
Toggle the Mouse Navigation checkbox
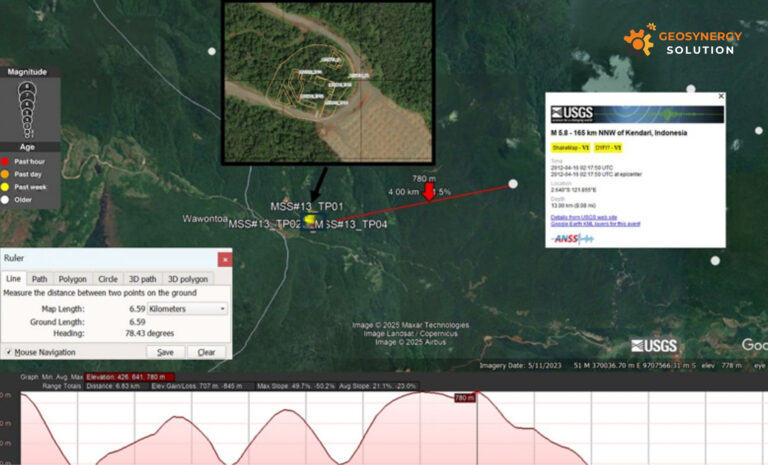coord(8,352)
